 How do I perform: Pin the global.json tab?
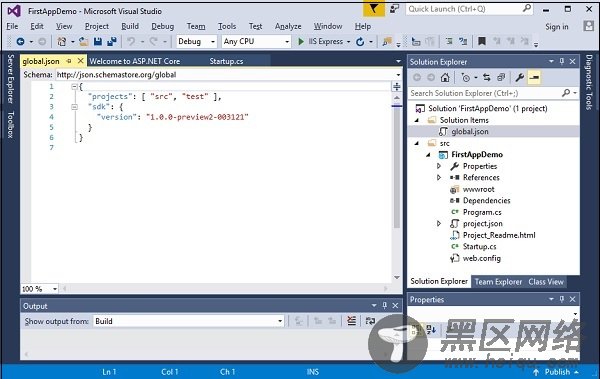pyautogui.click(x=69, y=61)
